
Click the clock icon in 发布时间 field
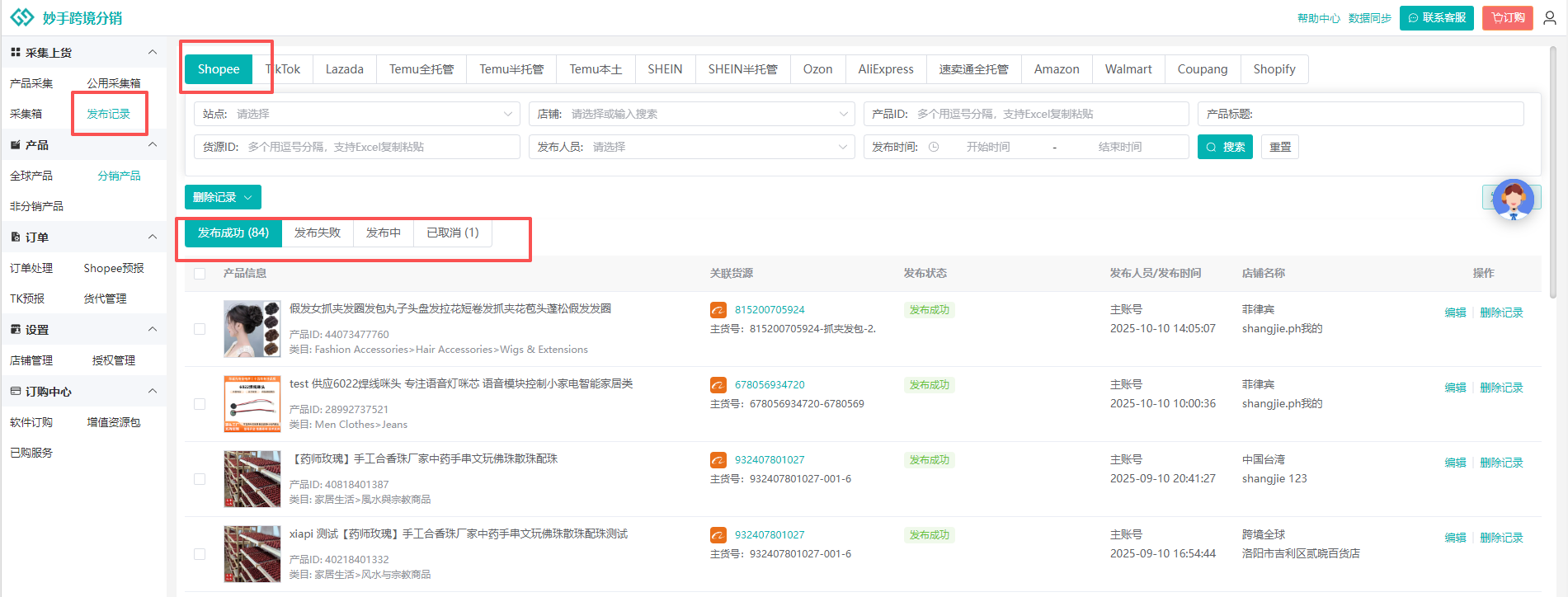(x=934, y=147)
